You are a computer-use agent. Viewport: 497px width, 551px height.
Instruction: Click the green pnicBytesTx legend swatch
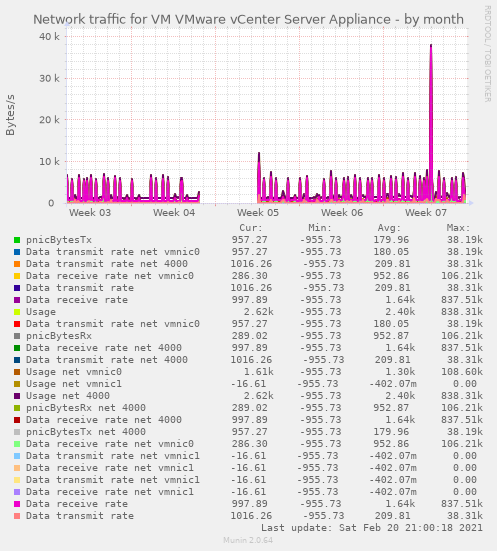pos(17,240)
